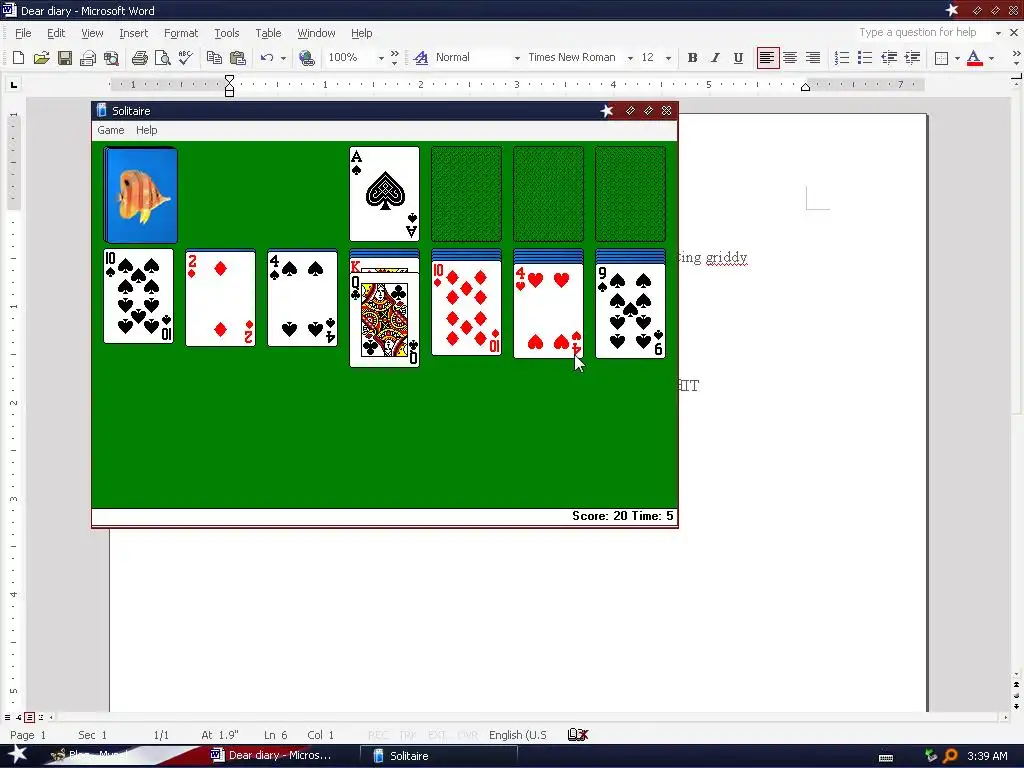Image resolution: width=1024 pixels, height=768 pixels.
Task: Open a file with the folder icon
Action: (x=41, y=58)
